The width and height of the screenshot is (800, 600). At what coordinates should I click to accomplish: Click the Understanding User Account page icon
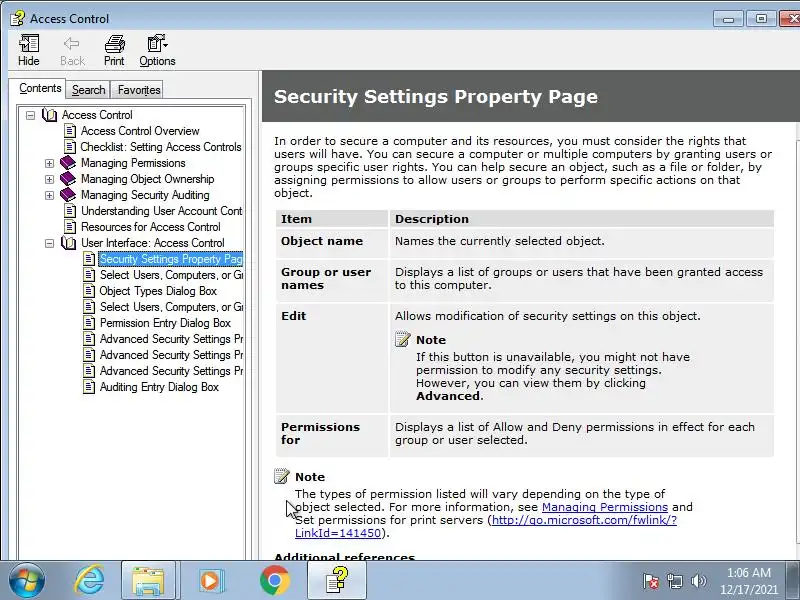[70, 211]
